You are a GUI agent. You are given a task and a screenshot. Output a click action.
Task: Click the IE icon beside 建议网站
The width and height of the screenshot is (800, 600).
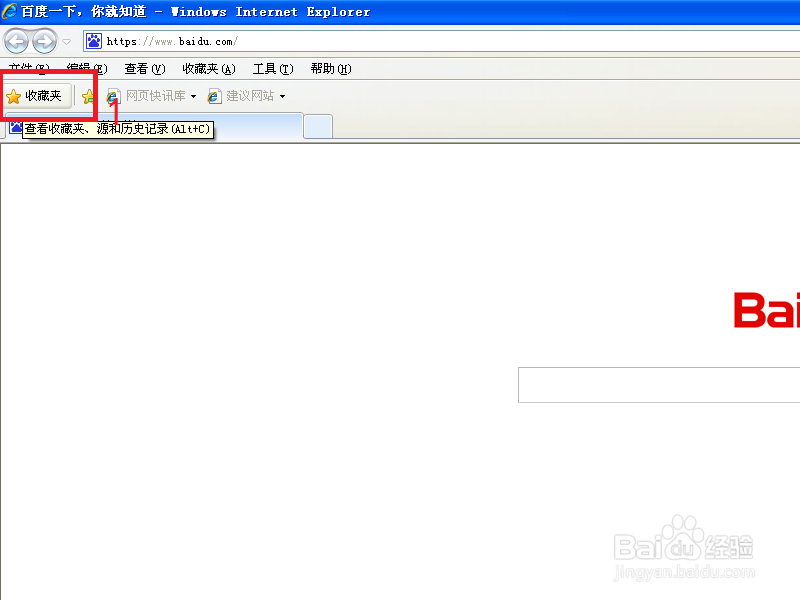[x=214, y=96]
